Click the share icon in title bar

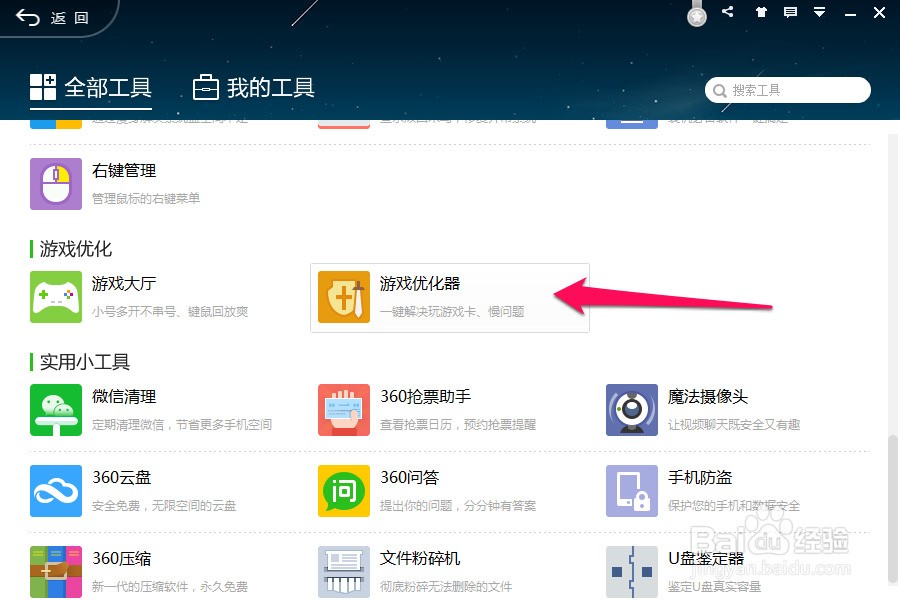click(x=728, y=11)
